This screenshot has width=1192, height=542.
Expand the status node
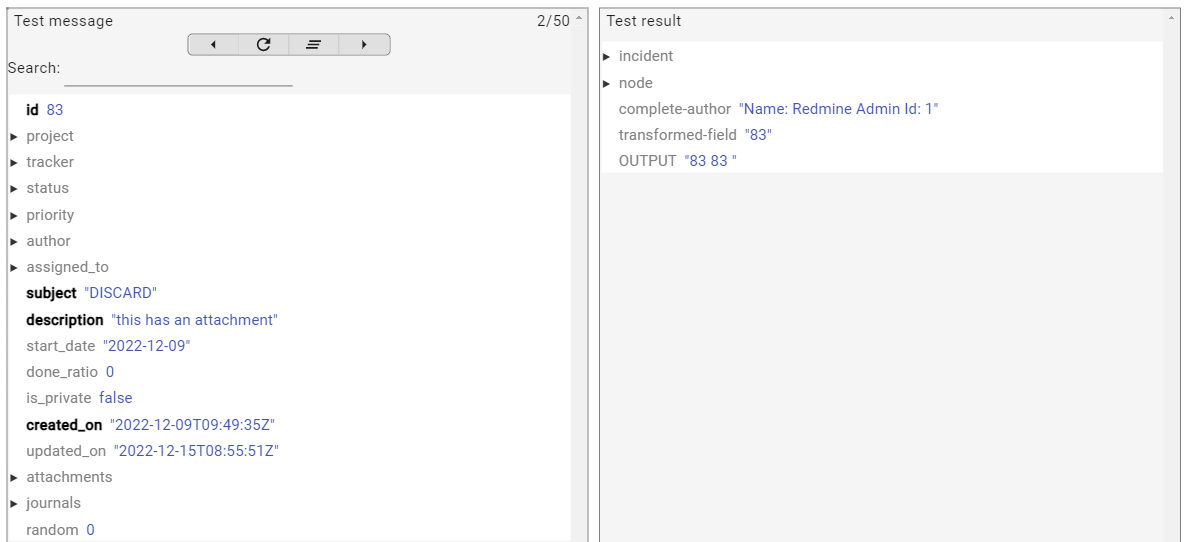click(x=15, y=188)
